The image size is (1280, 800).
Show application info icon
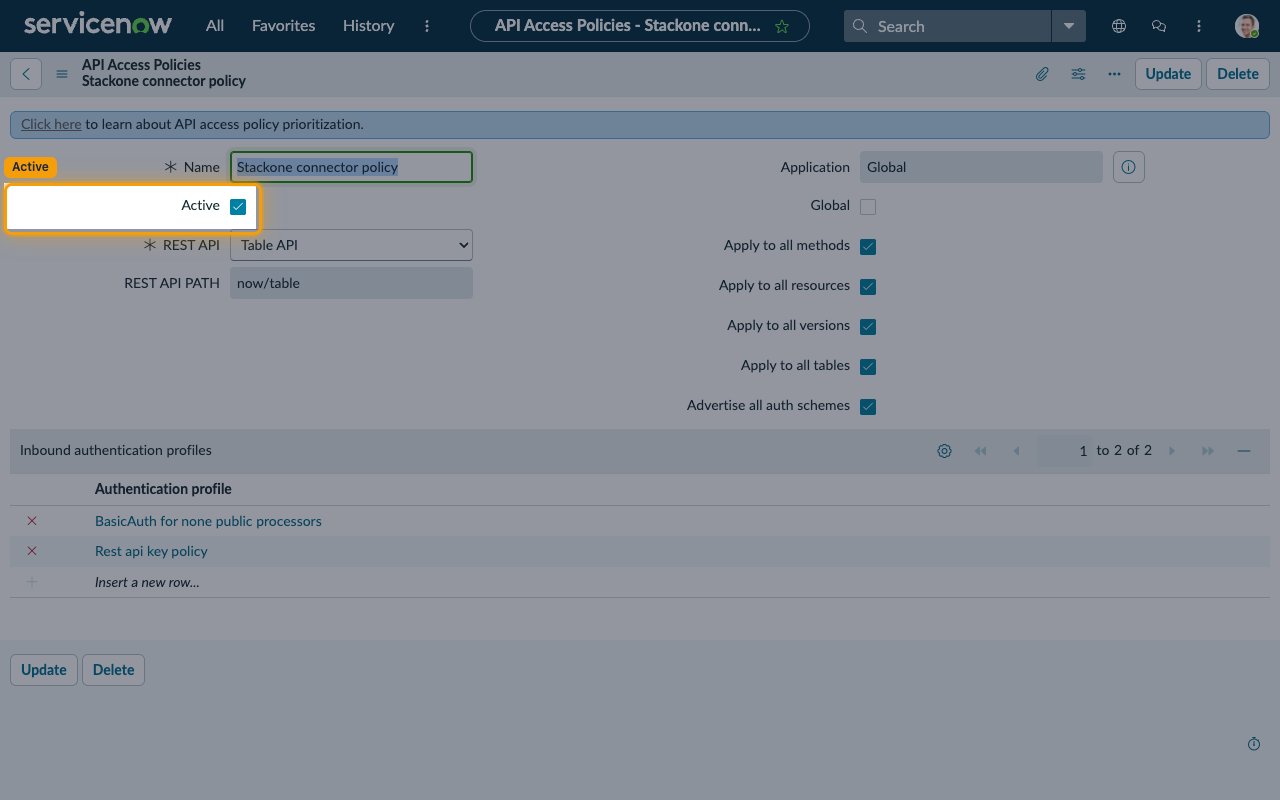click(x=1129, y=167)
